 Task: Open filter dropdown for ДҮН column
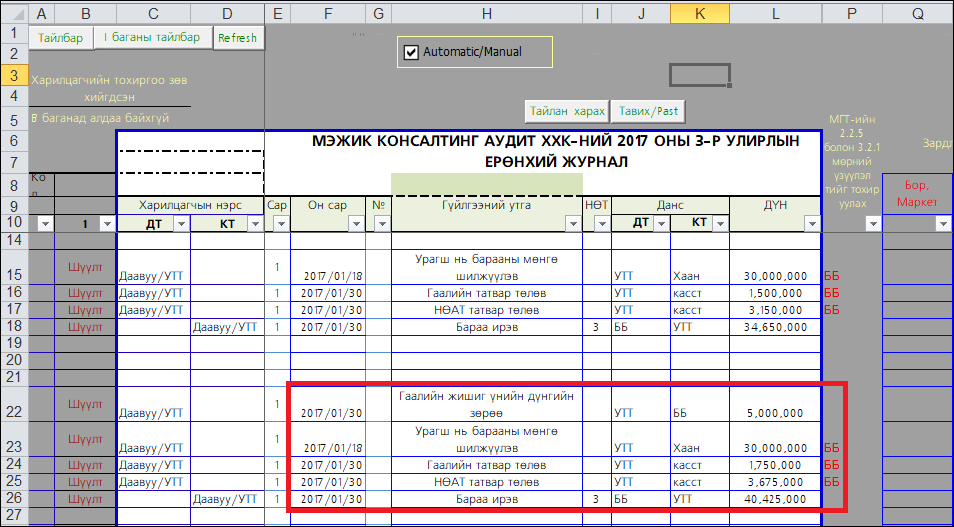810,224
